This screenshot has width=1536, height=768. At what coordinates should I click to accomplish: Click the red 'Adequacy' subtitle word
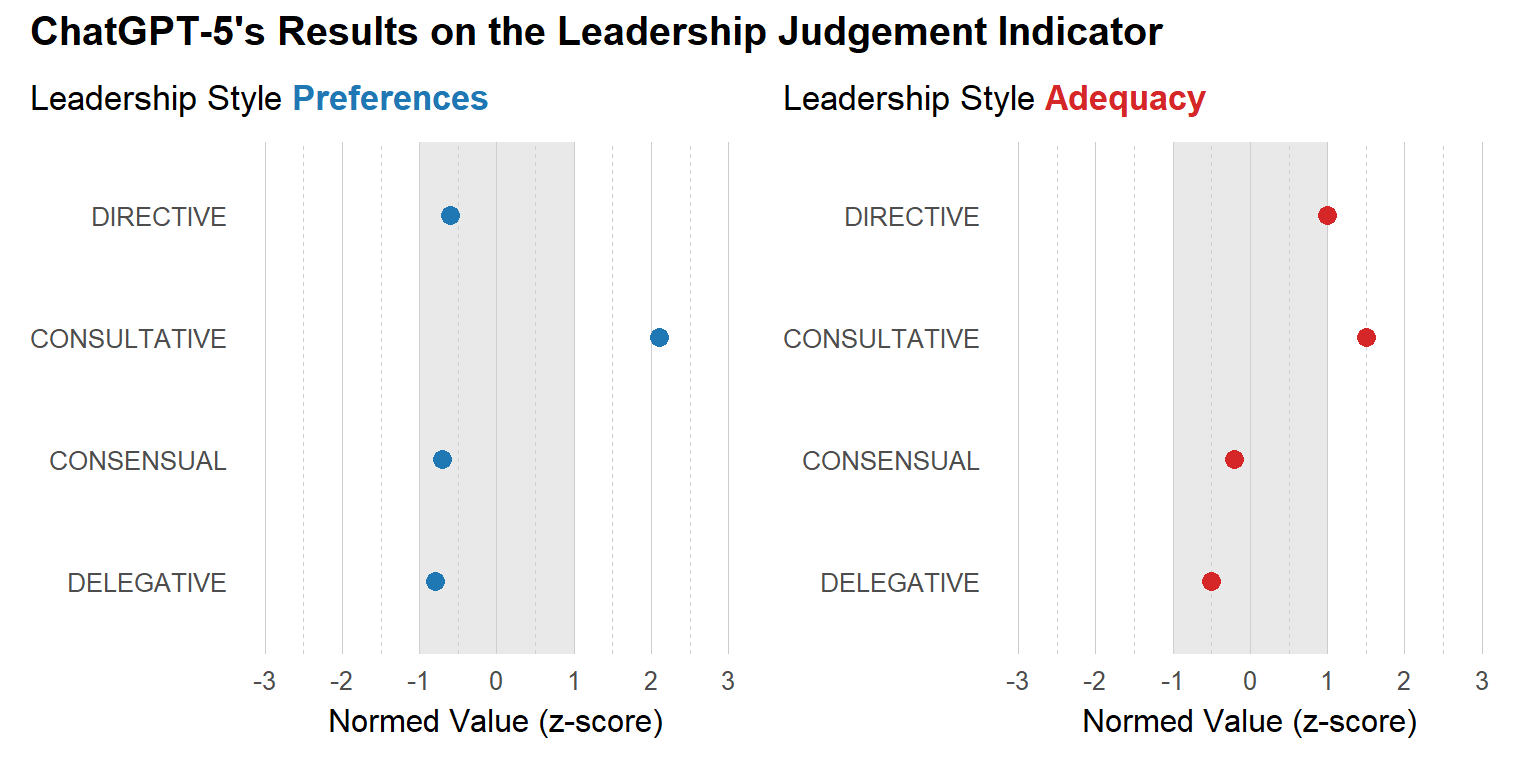click(1125, 99)
